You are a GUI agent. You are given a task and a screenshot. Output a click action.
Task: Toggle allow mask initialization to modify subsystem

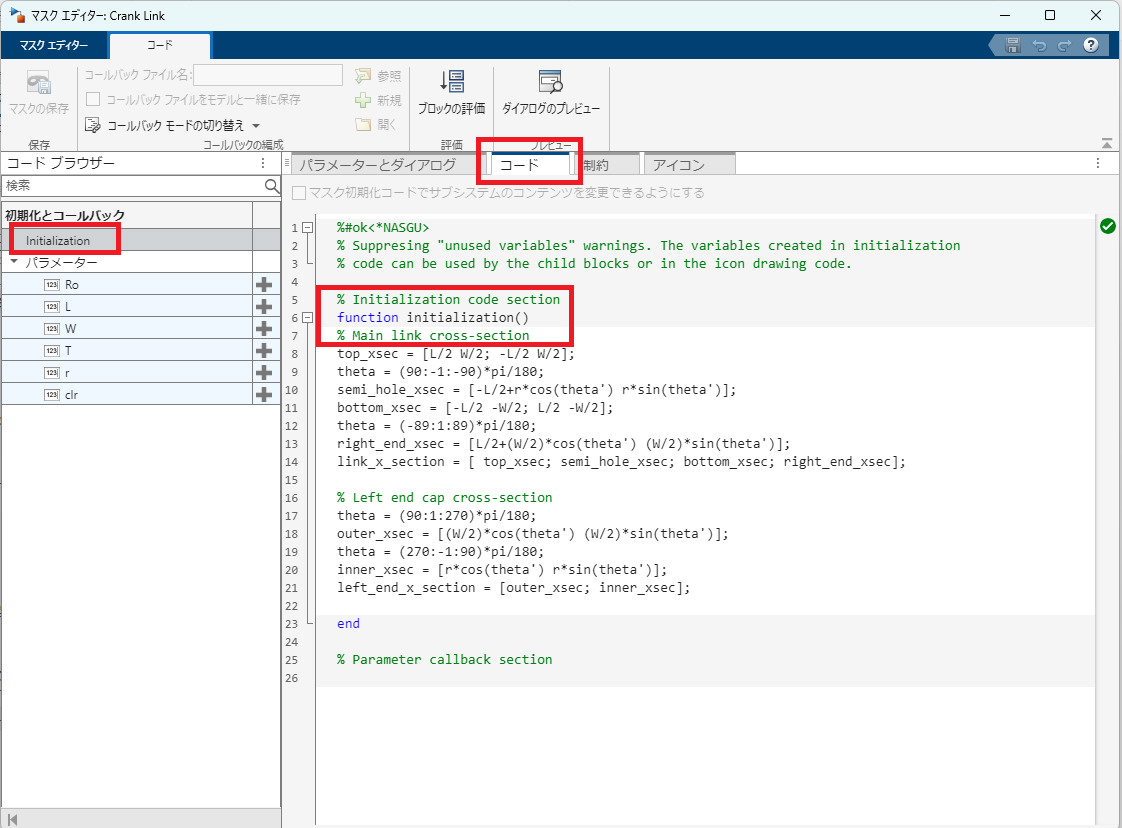299,193
